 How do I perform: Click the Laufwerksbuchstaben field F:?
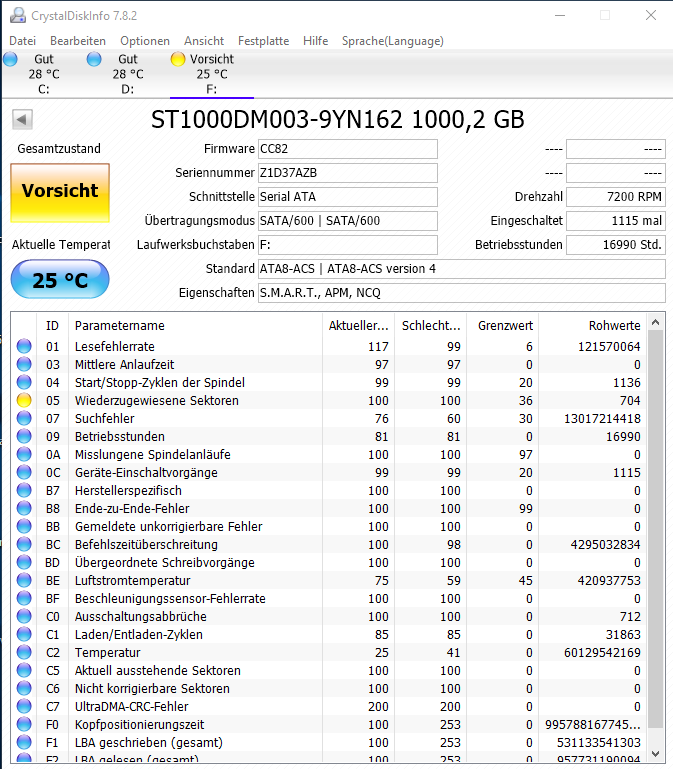[x=348, y=245]
